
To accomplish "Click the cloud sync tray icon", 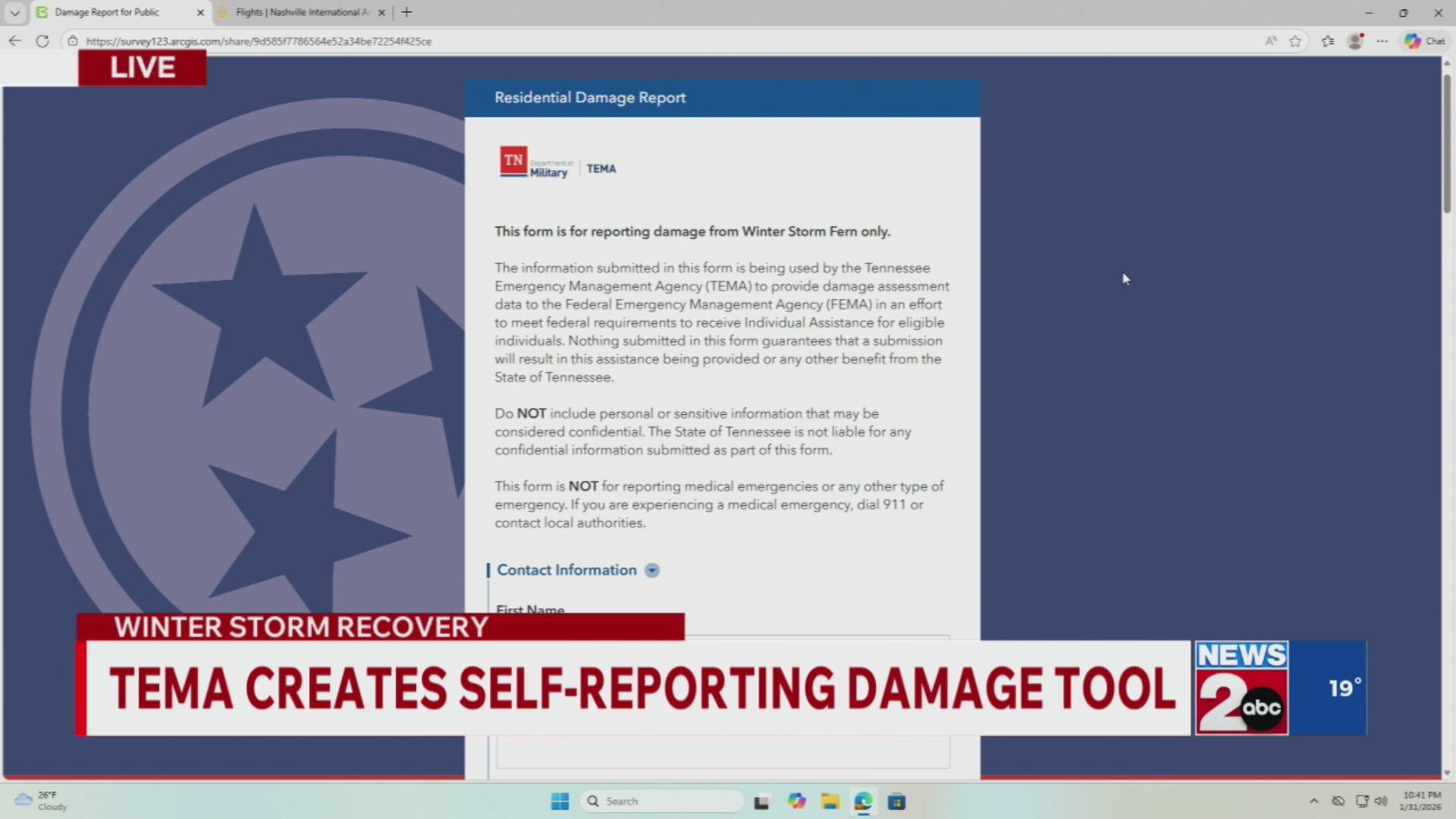I will (1338, 801).
